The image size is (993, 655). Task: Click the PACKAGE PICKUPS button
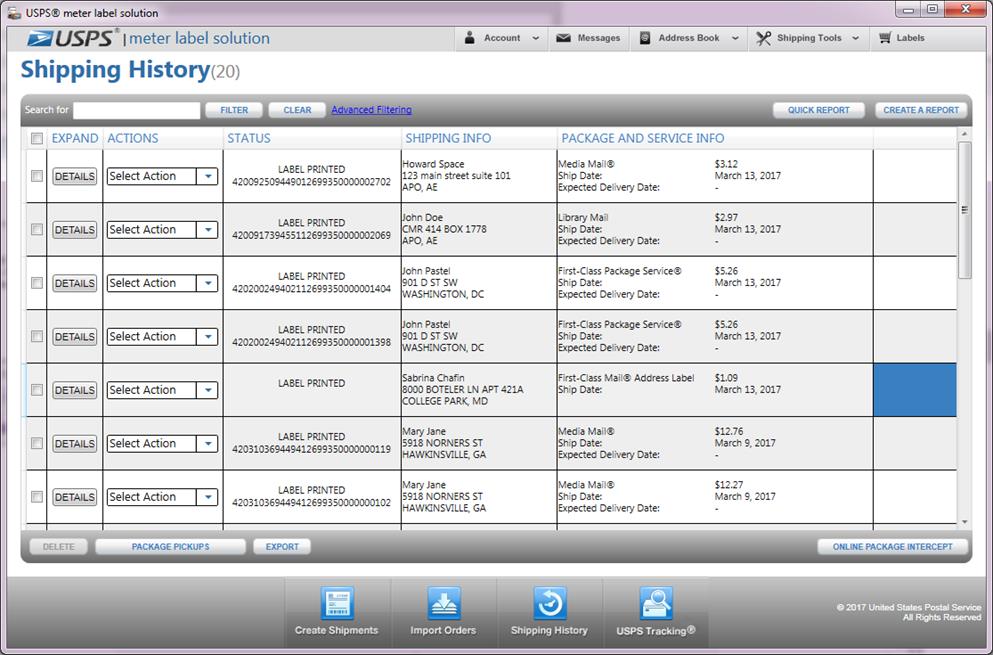point(170,547)
